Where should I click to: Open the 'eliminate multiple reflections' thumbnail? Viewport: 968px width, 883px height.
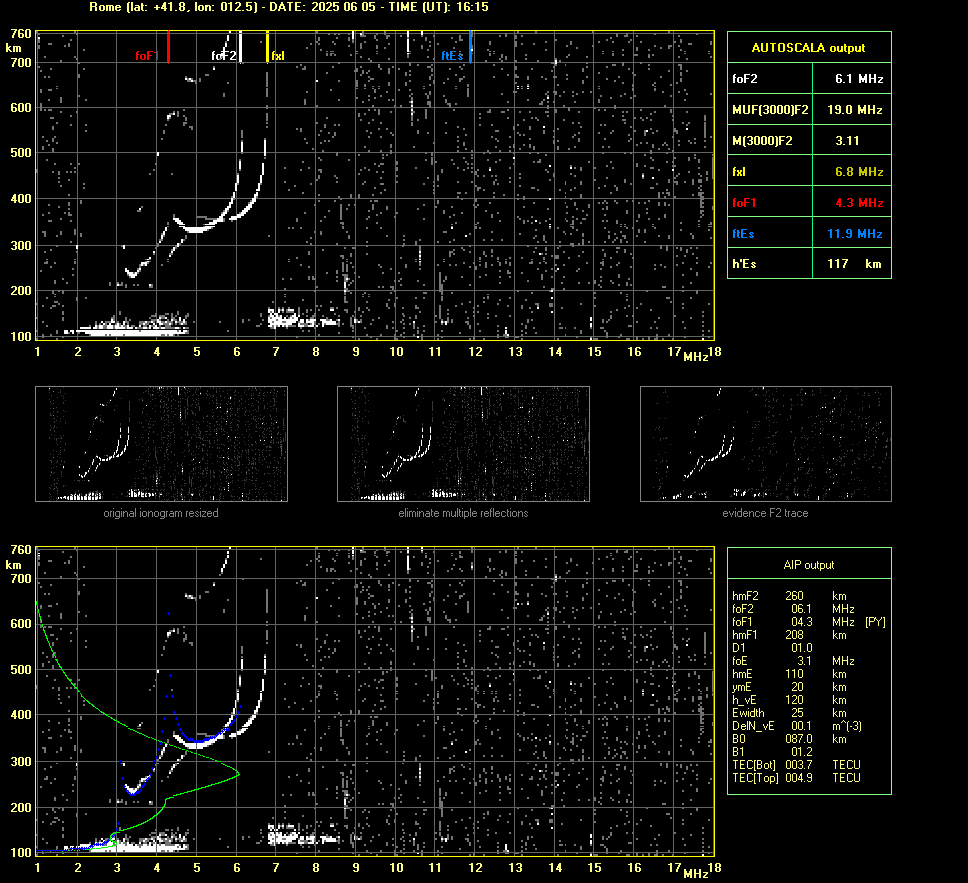coord(463,444)
